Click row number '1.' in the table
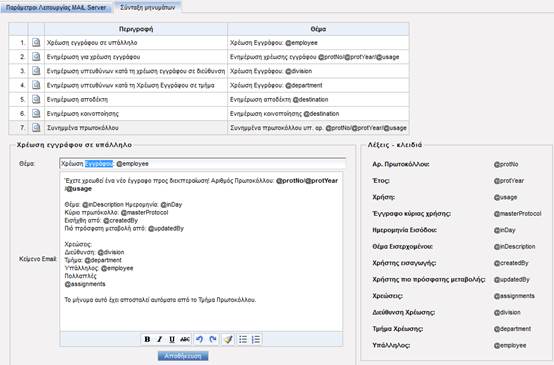554x365 pixels. point(23,43)
